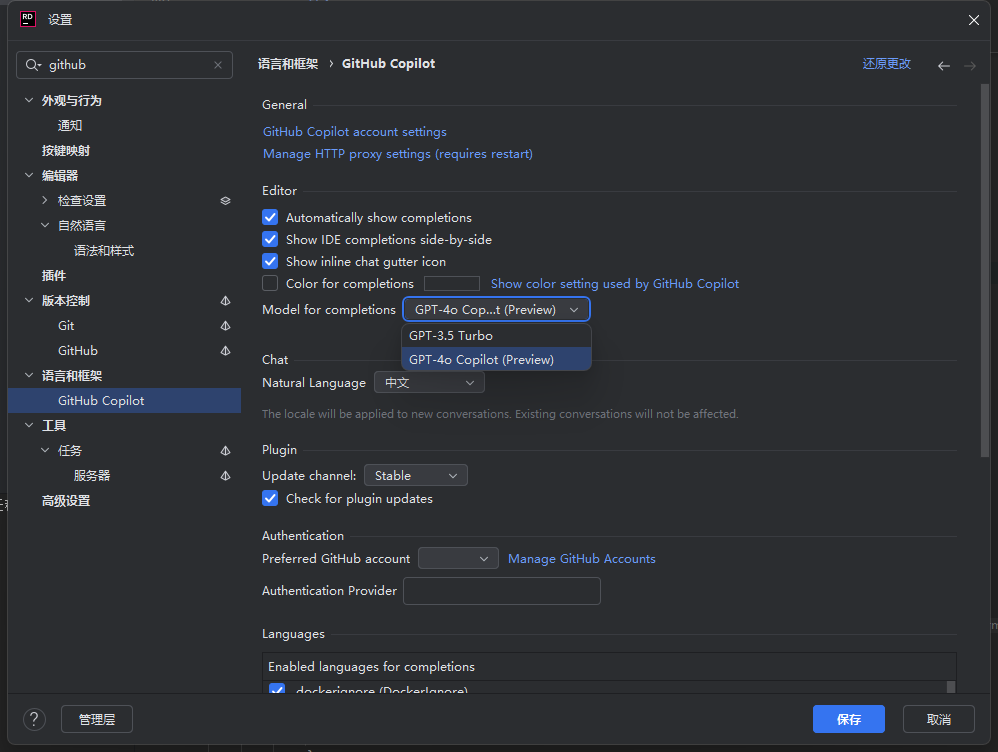Expand the 检查设置 tree node
998x752 pixels.
(x=45, y=201)
